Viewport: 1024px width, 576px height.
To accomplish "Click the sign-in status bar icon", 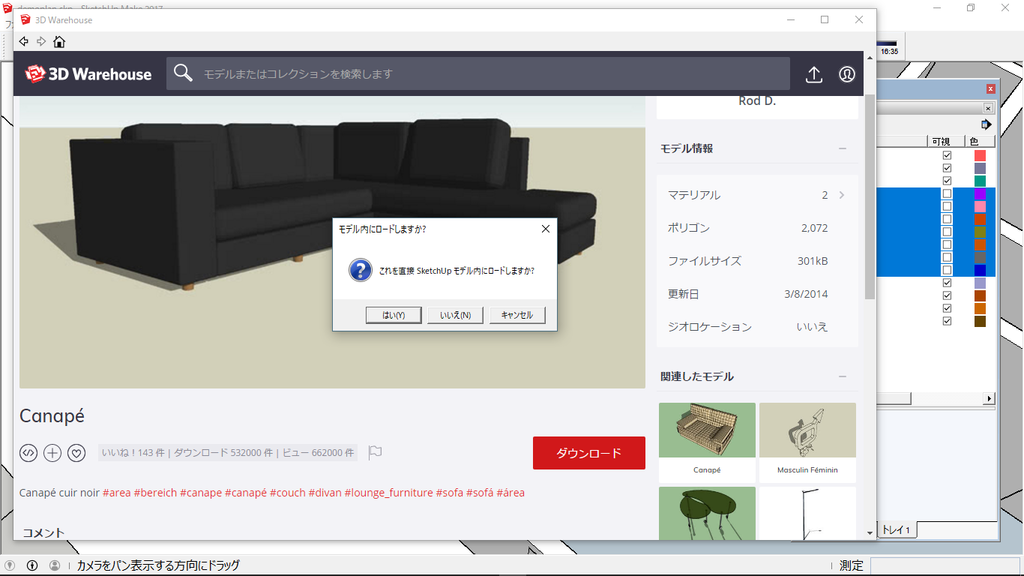I will pyautogui.click(x=55, y=566).
